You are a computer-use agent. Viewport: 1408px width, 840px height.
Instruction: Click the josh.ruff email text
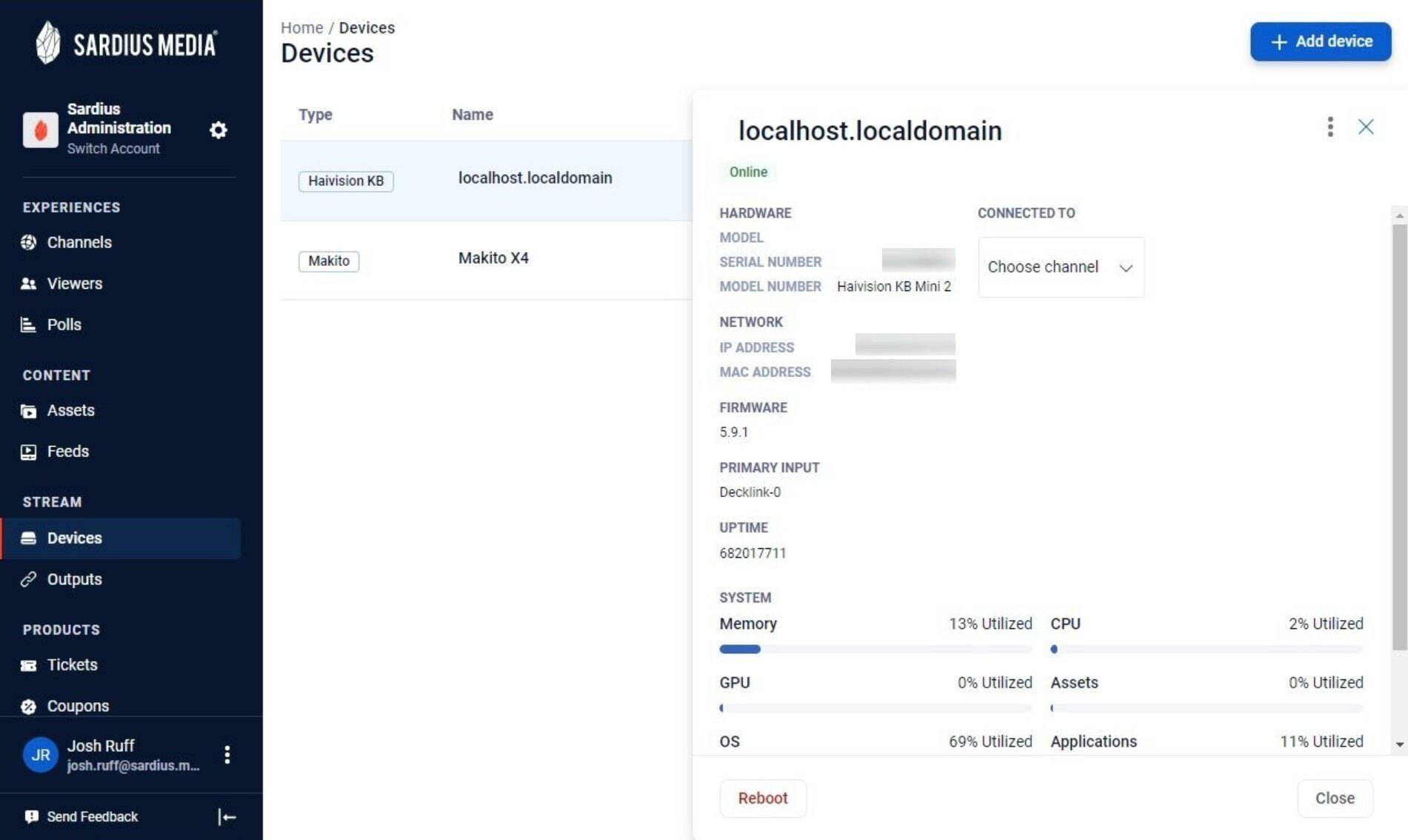point(133,766)
